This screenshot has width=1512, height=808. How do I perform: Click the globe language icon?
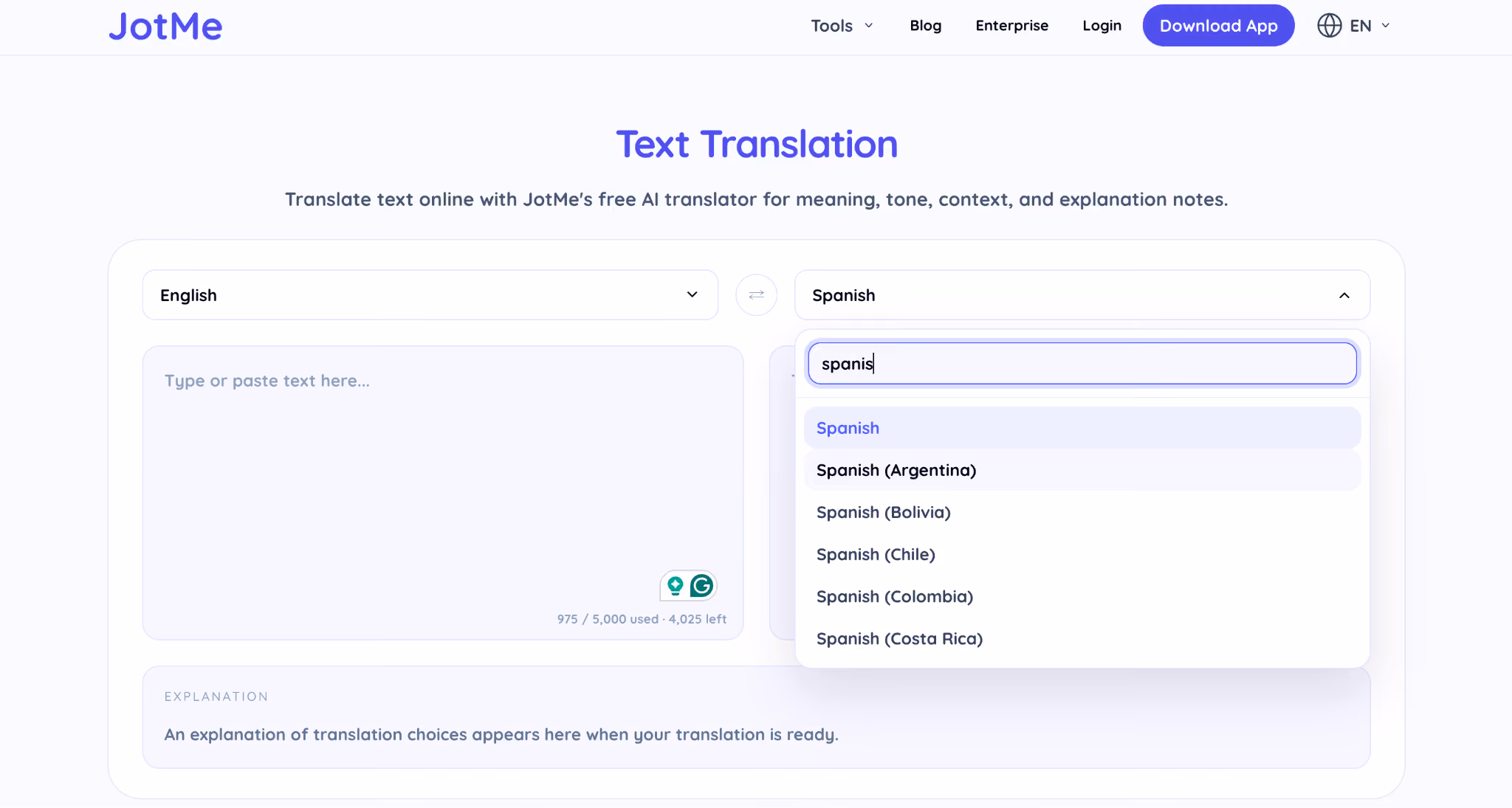click(x=1329, y=26)
